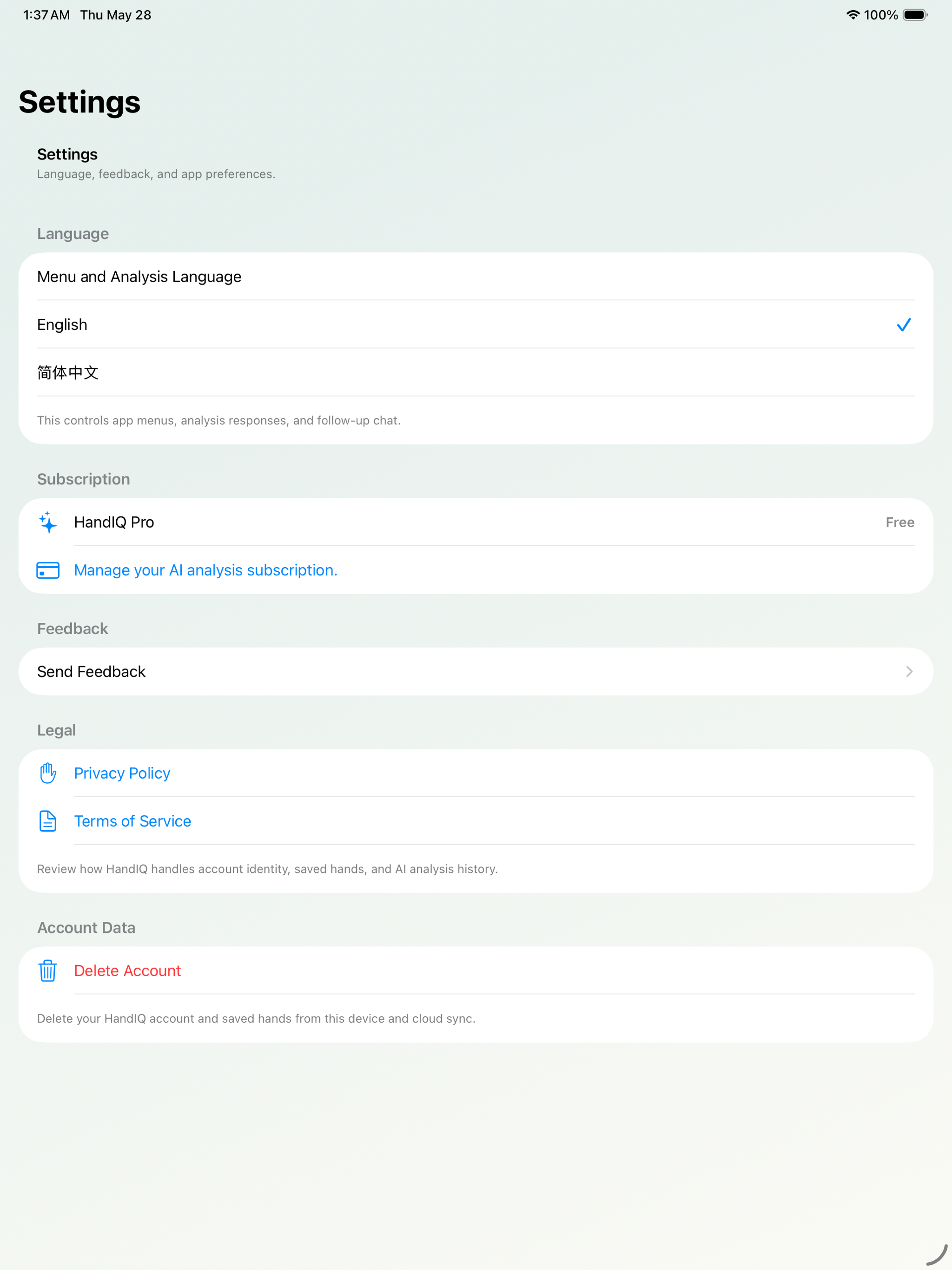Click the credit card subscription icon

pos(48,570)
